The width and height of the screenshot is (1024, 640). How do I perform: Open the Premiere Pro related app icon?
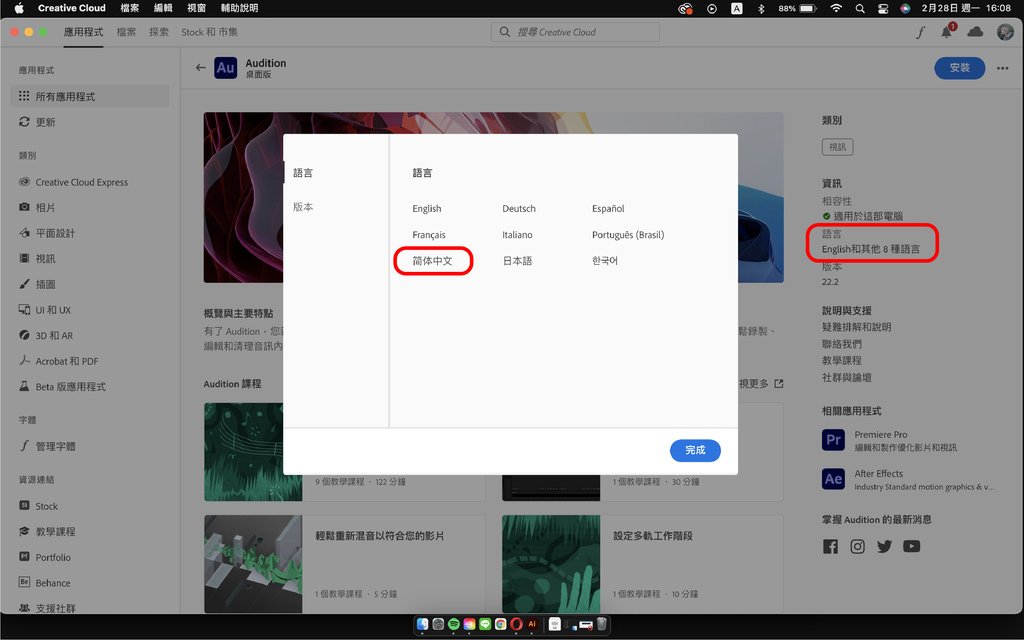click(833, 440)
